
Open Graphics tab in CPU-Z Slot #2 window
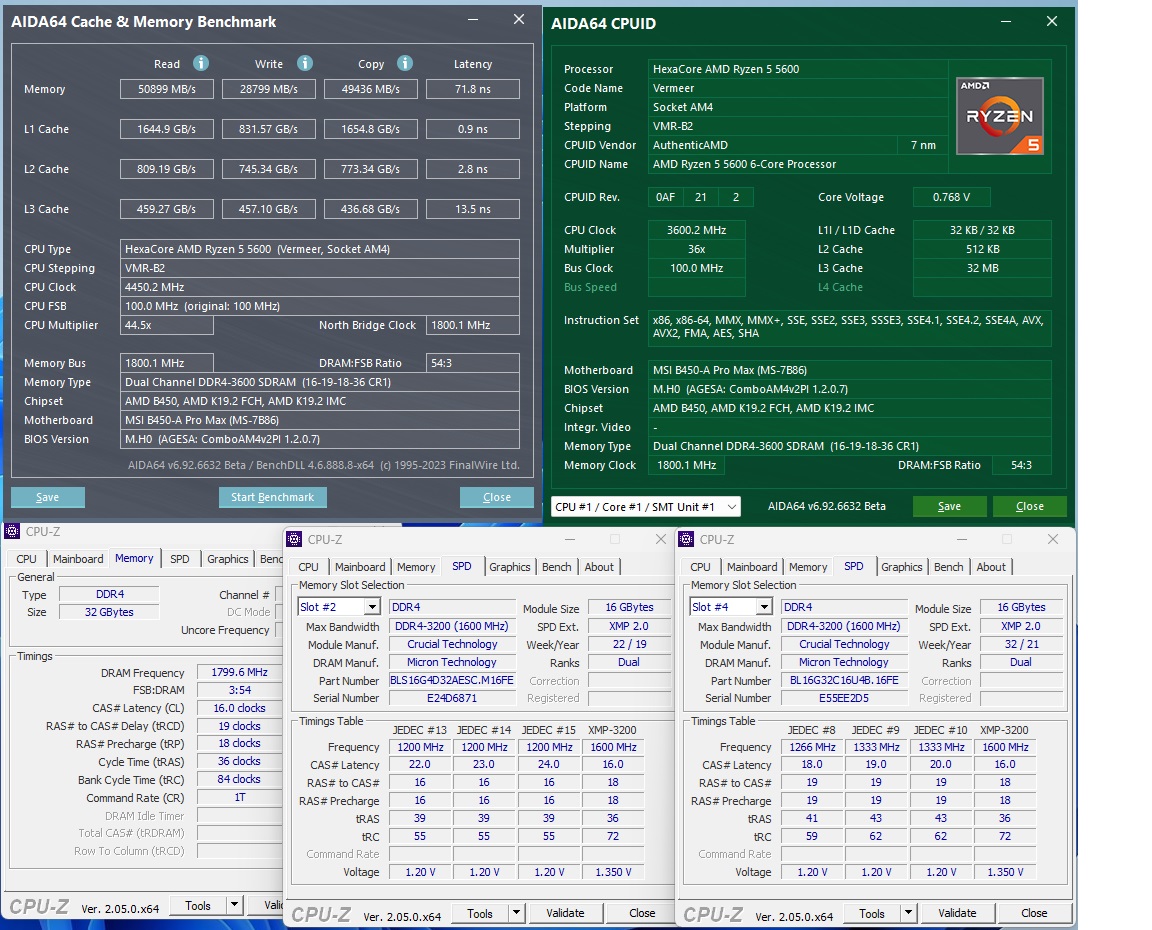click(x=510, y=567)
